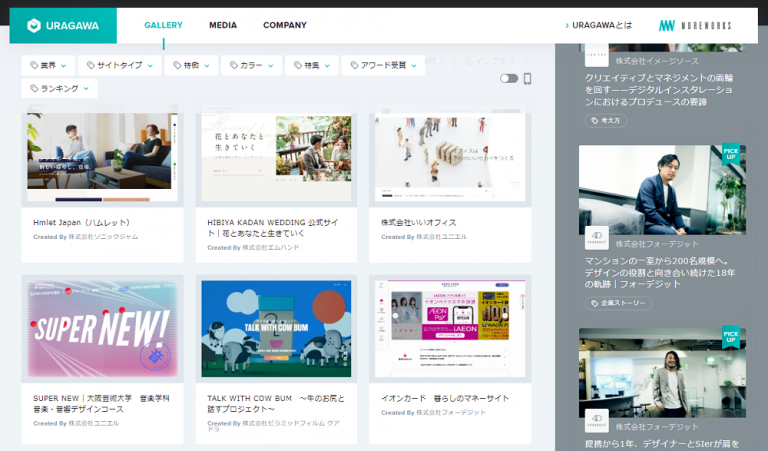The width and height of the screenshot is (768, 451).
Task: Open the GALLERY tab
Action: point(163,25)
